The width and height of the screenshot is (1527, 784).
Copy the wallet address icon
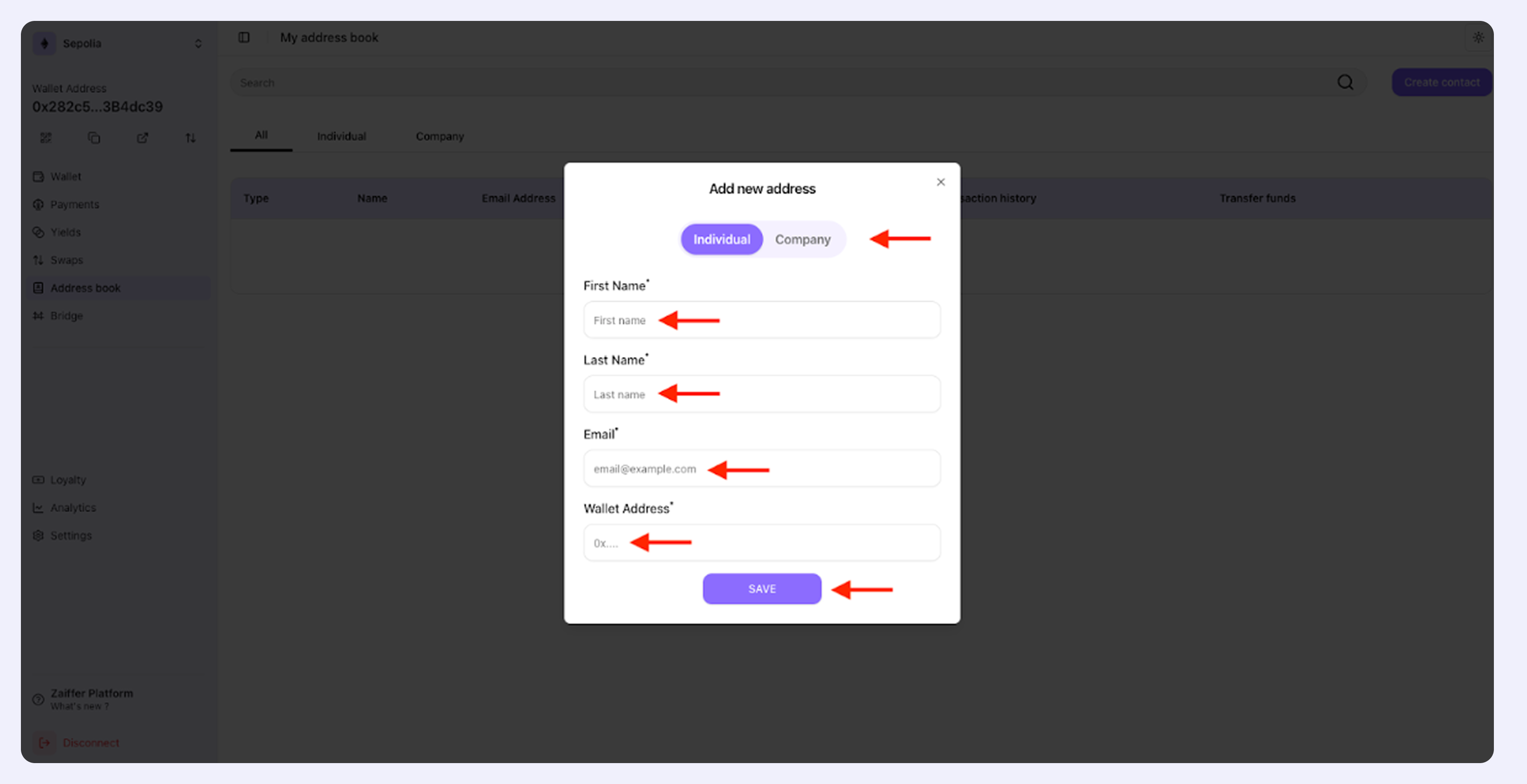(x=94, y=138)
